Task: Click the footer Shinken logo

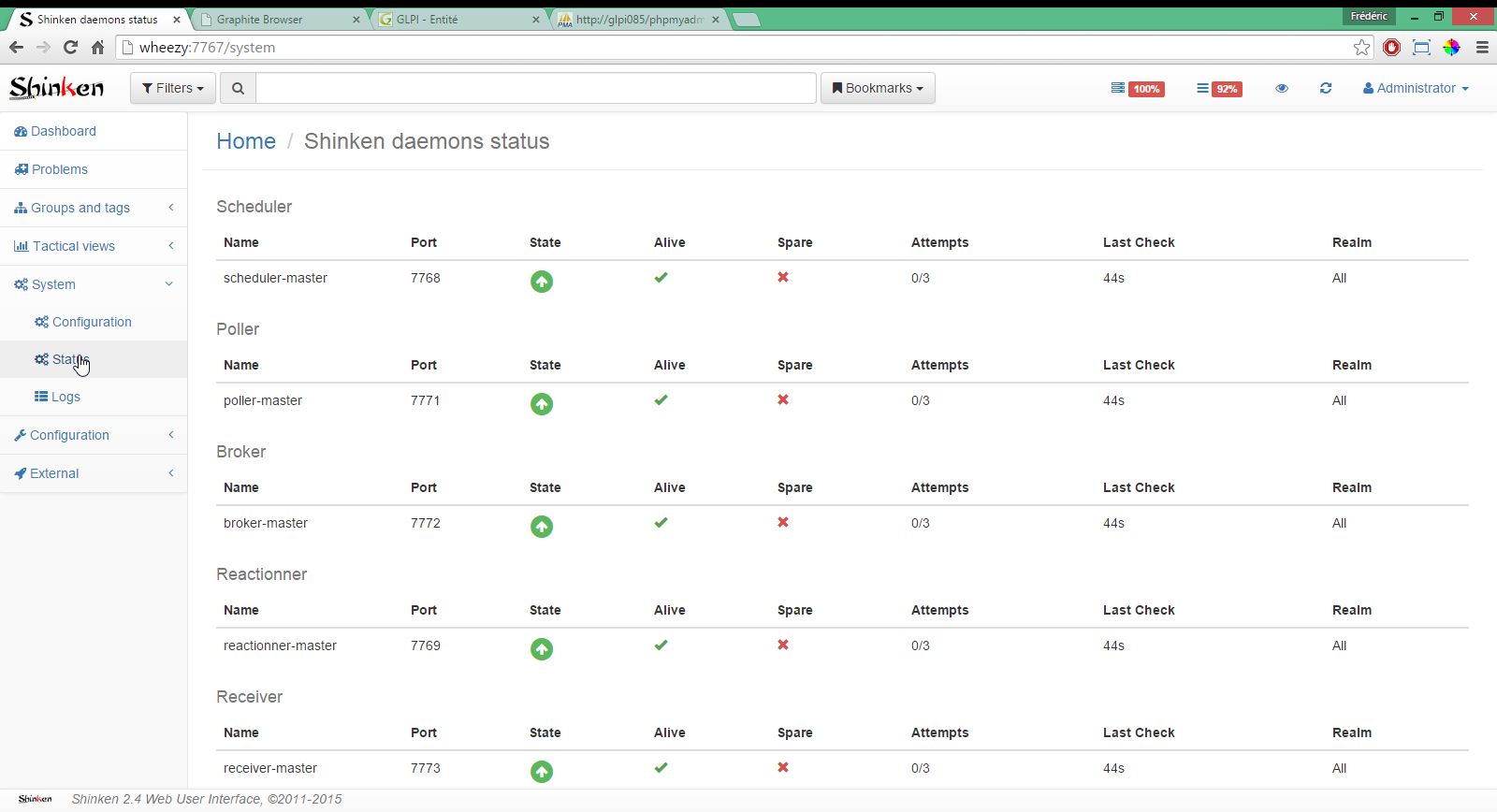Action: click(x=35, y=799)
